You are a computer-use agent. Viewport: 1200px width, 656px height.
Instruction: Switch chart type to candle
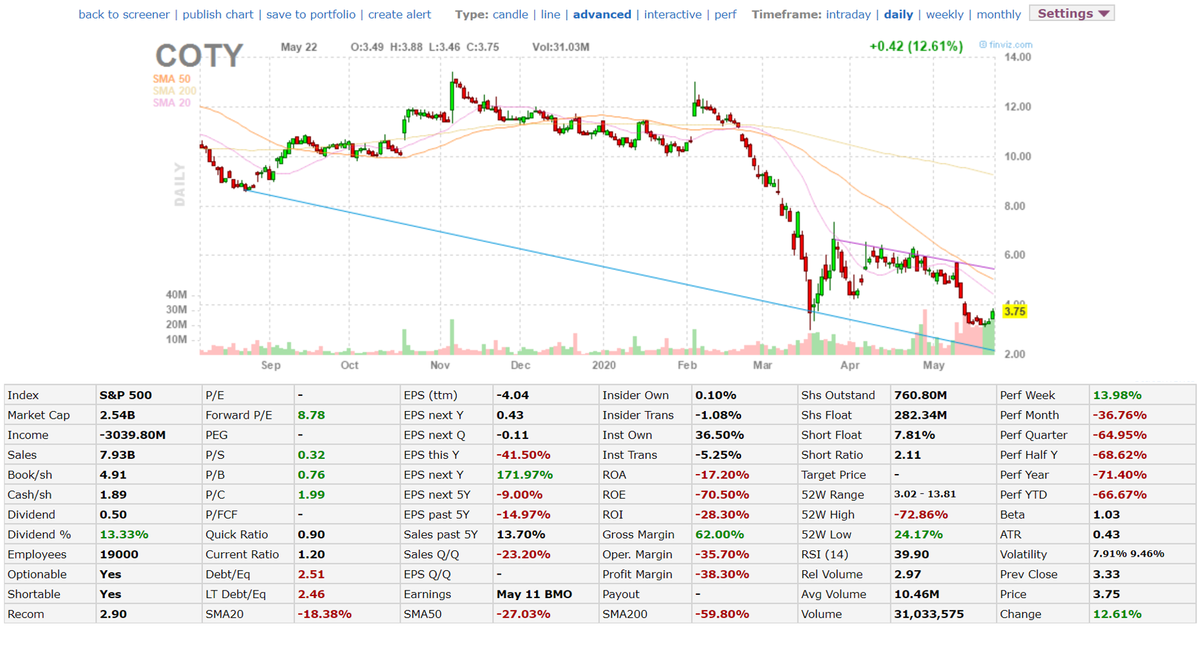510,14
